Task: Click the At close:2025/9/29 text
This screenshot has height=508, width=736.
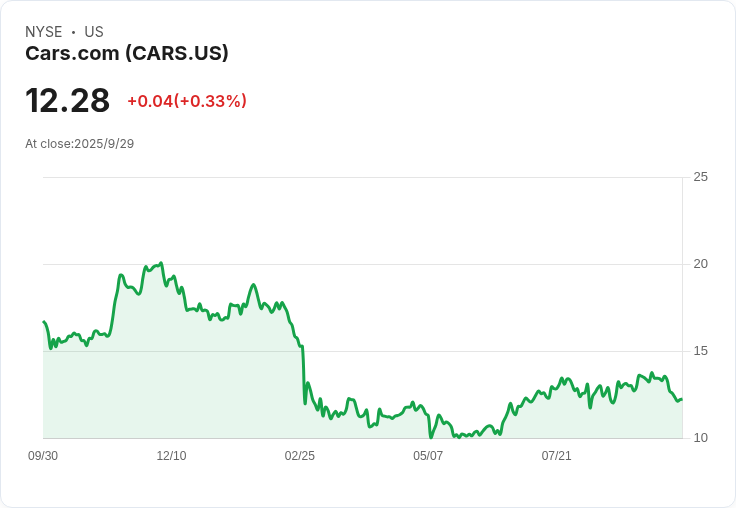Action: pyautogui.click(x=79, y=144)
